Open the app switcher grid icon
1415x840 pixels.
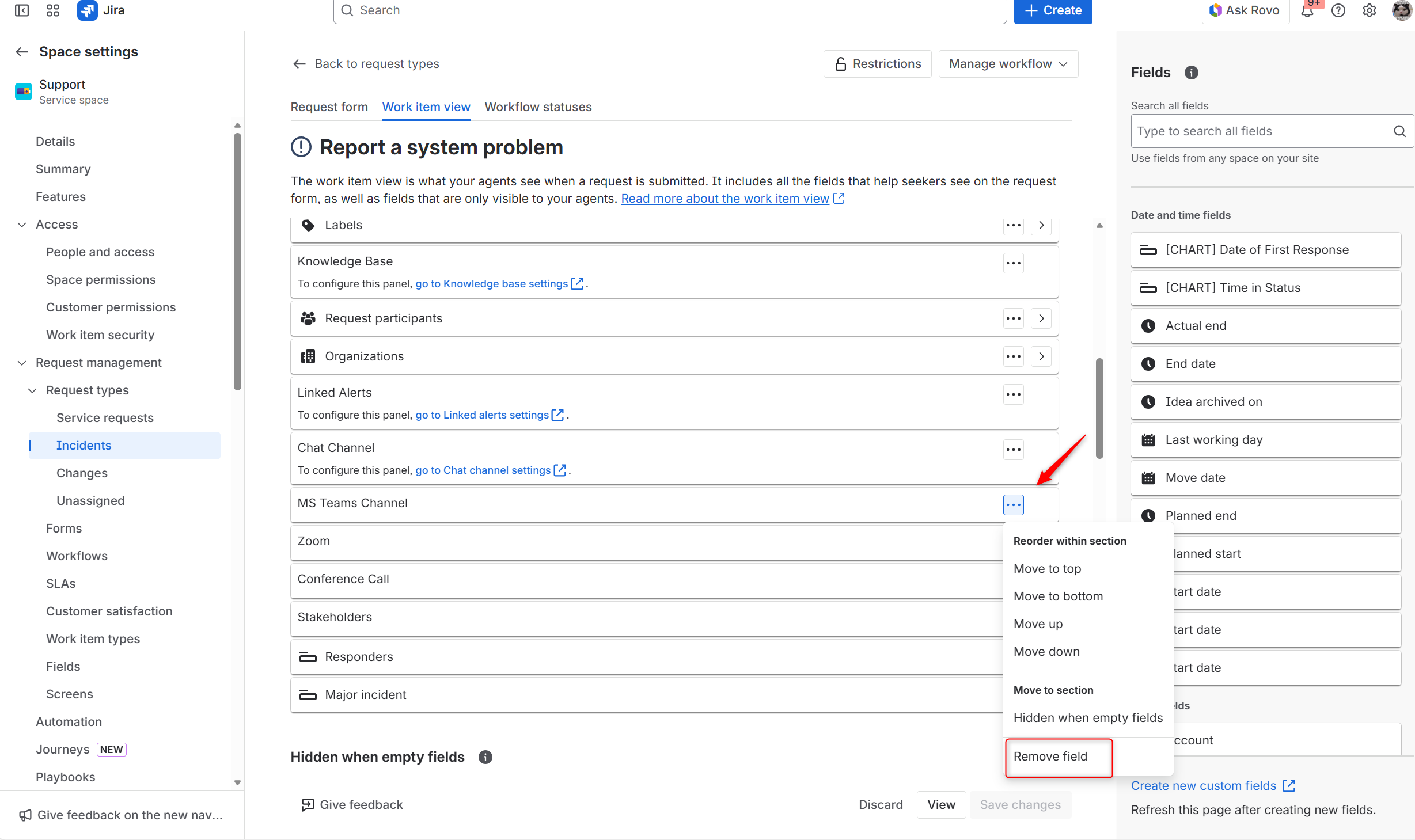point(53,10)
